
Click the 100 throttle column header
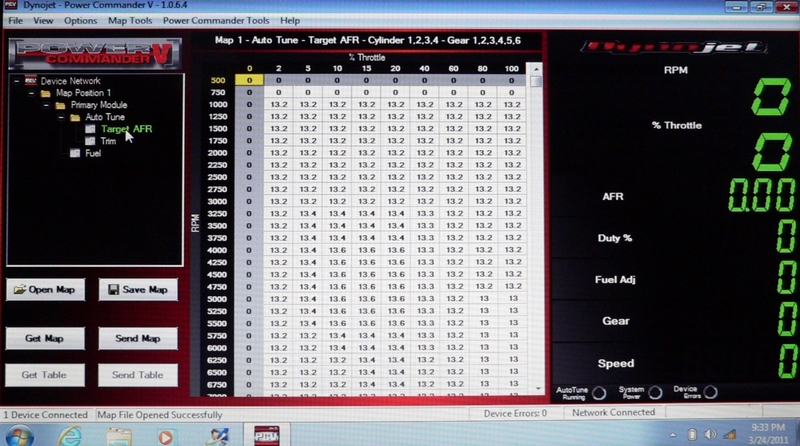pos(512,68)
